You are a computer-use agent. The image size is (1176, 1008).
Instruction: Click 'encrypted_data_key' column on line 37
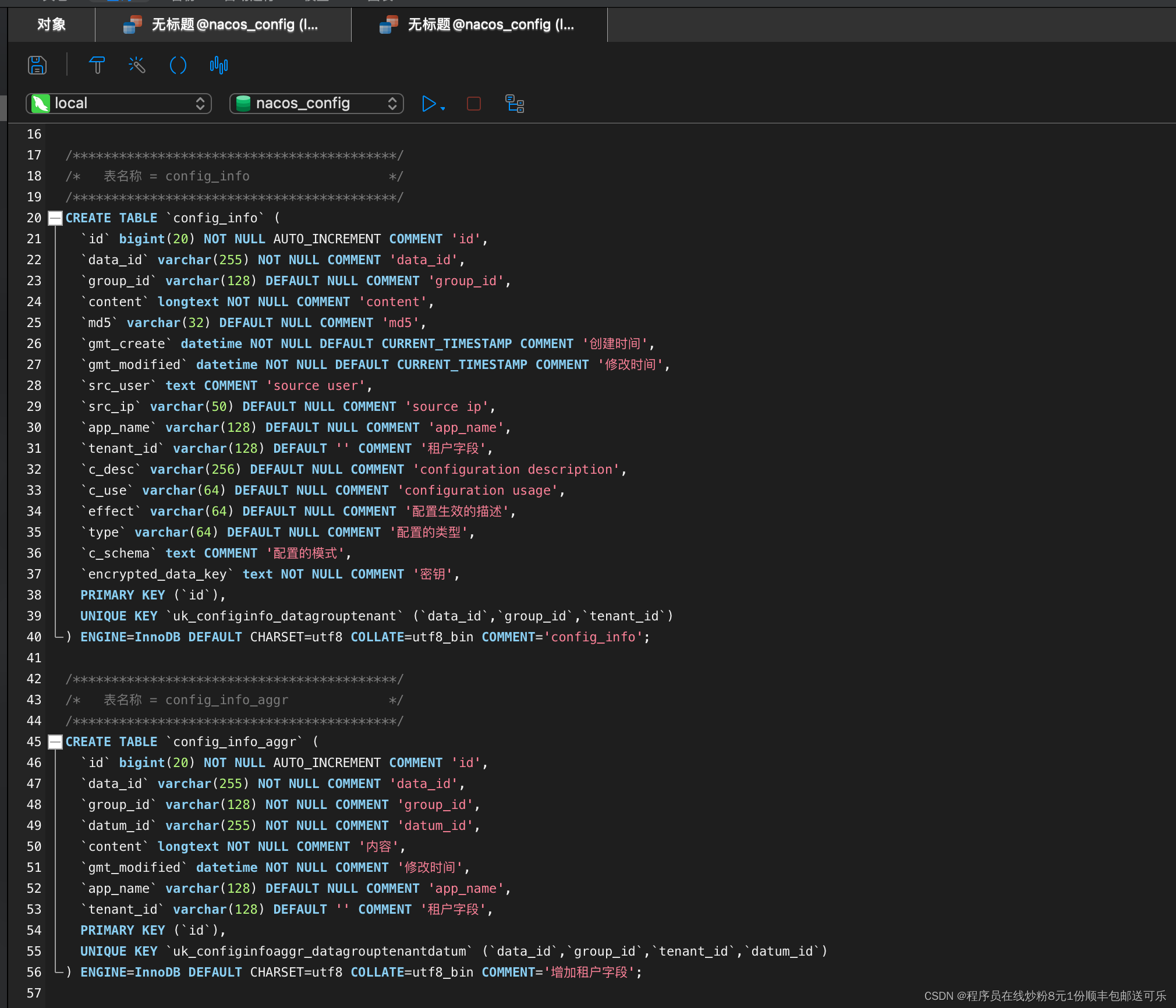tap(157, 574)
